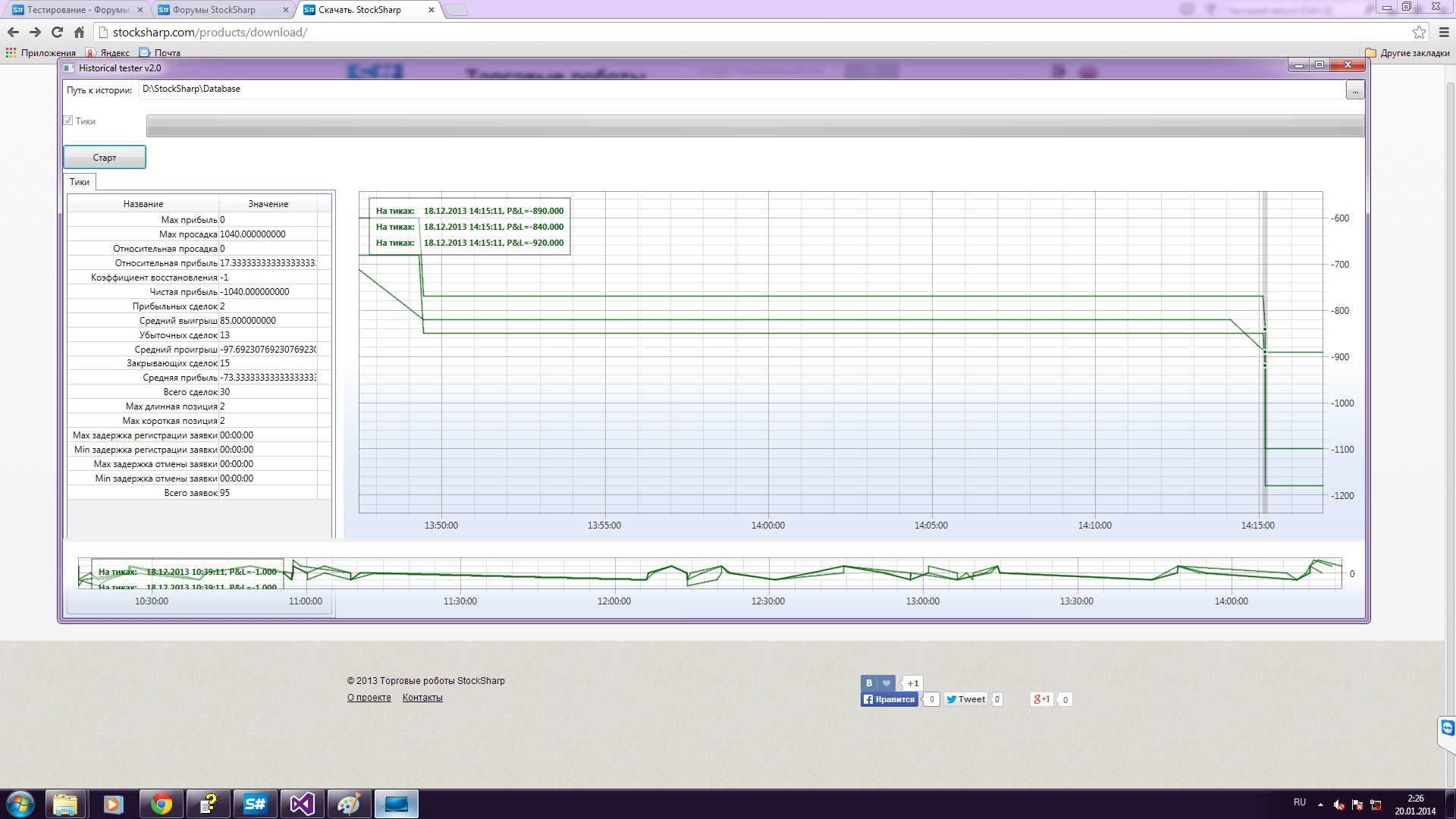This screenshot has width=1456, height=819.
Task: Open Windows Explorer folder icon in taskbar
Action: (x=65, y=804)
